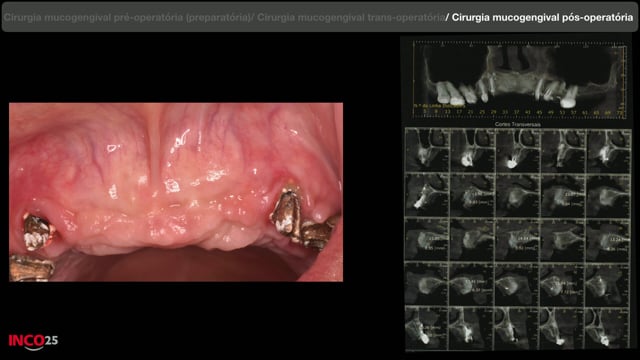Click the INCO25 logo

(33, 342)
